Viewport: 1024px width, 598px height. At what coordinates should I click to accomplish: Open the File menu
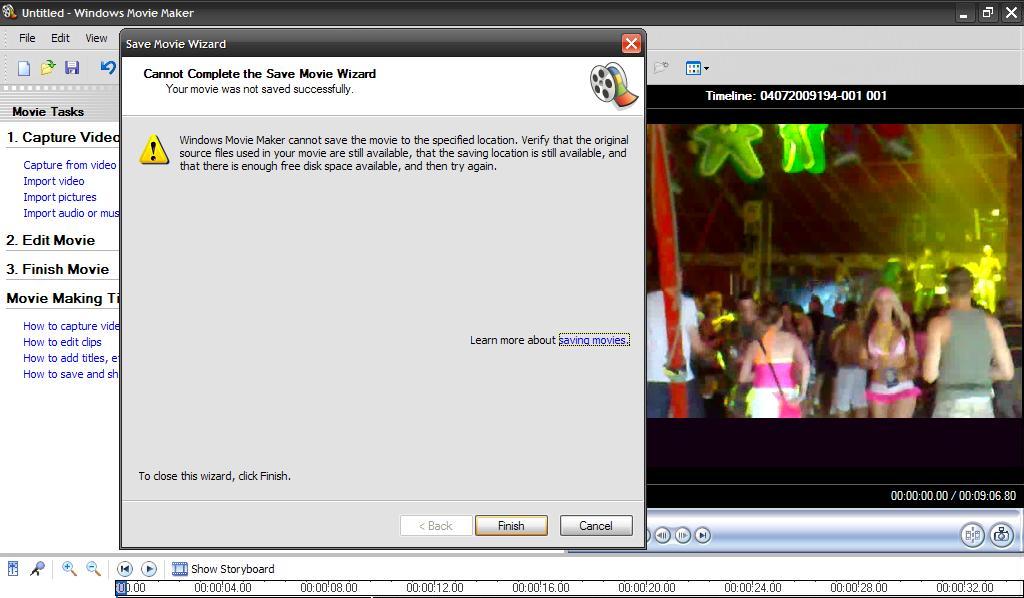27,38
